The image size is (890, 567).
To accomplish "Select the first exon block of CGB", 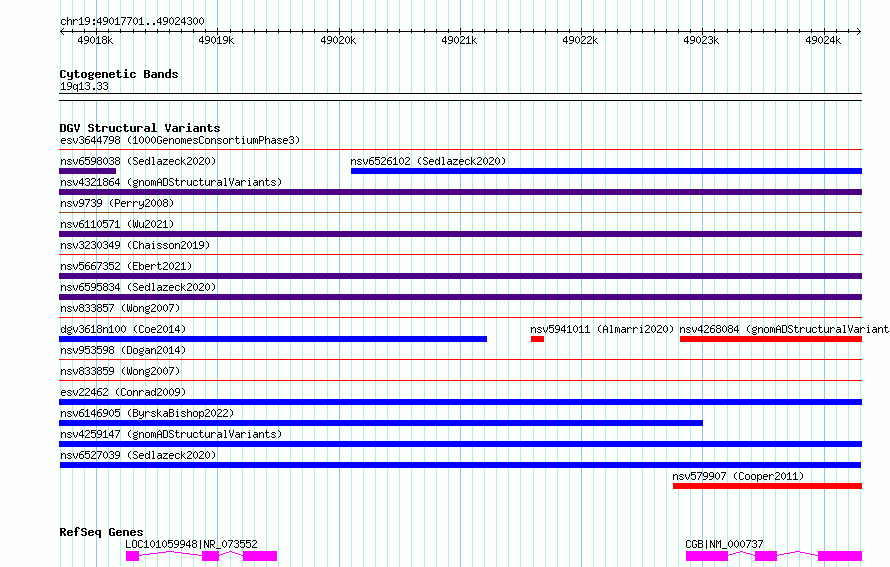I will tap(707, 556).
